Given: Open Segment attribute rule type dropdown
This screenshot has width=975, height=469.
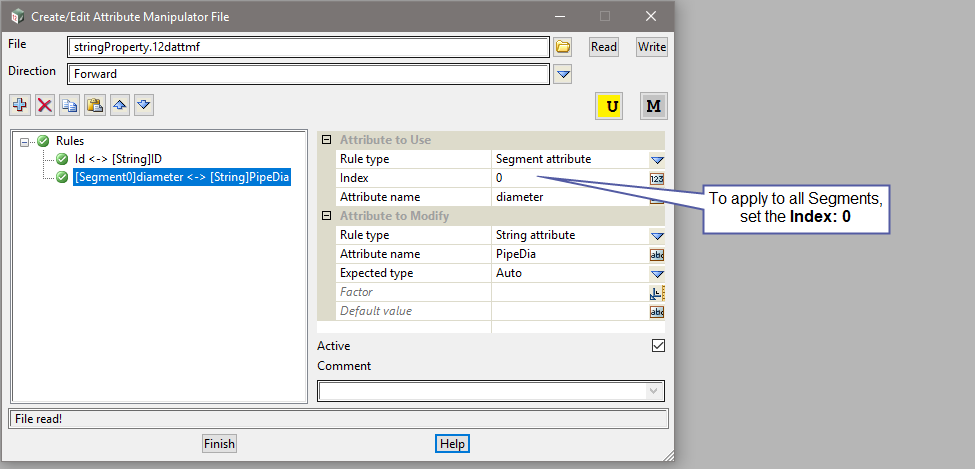Looking at the screenshot, I should [657, 159].
